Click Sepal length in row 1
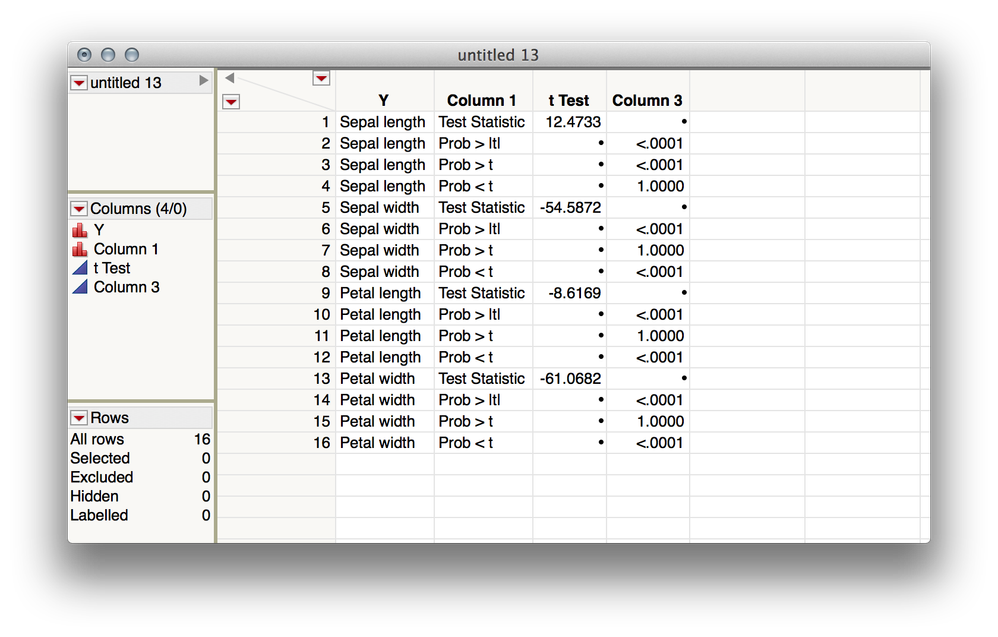The width and height of the screenshot is (998, 637). point(383,122)
